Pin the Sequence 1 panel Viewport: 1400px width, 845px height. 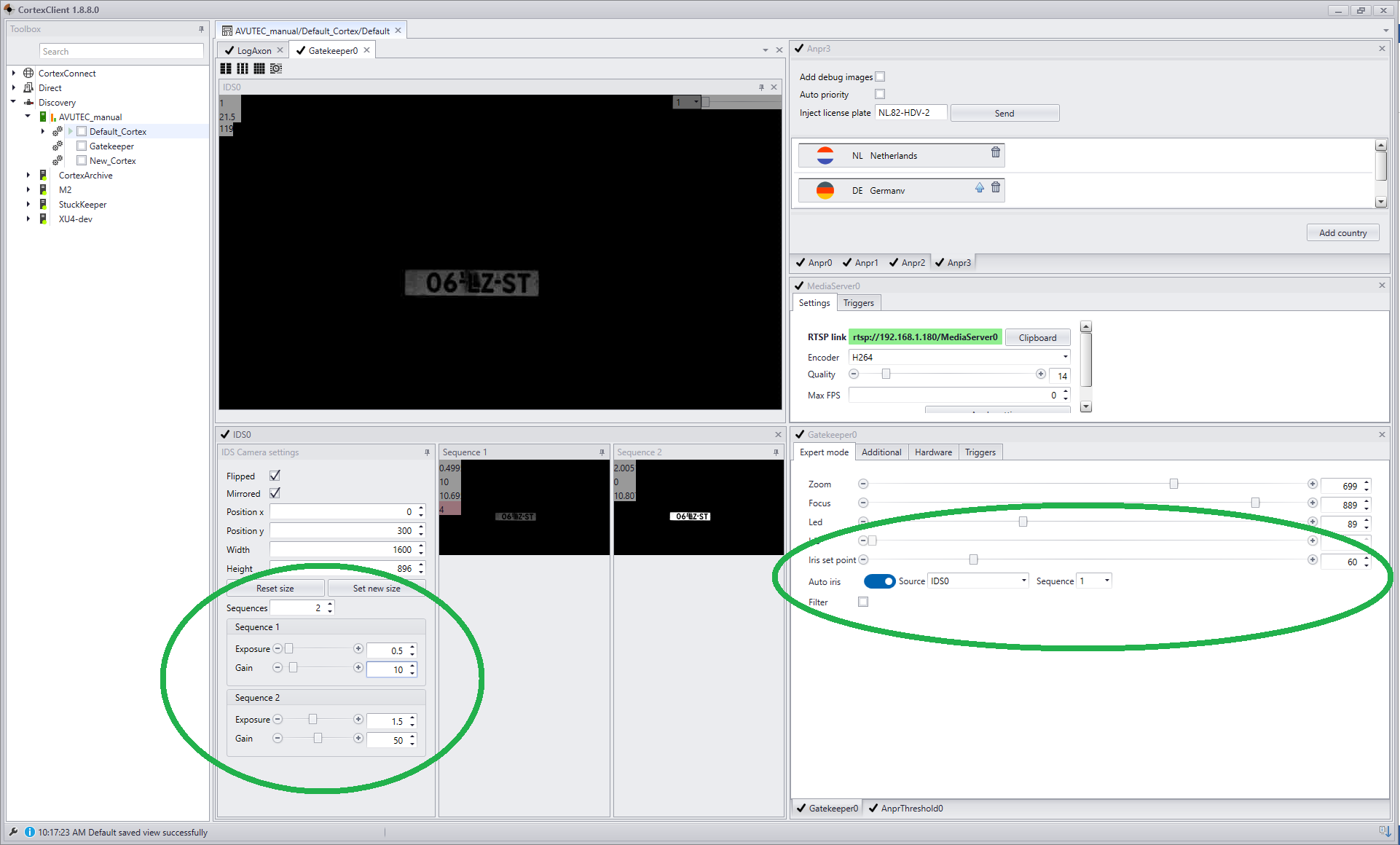coord(602,452)
